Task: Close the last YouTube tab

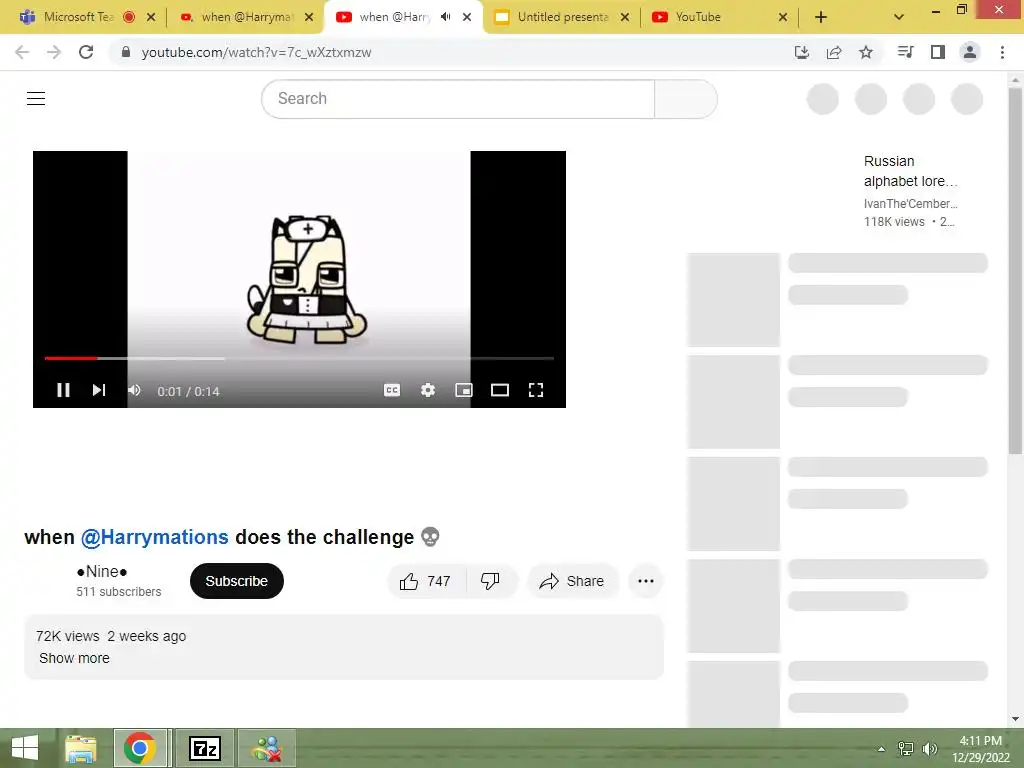Action: tap(783, 17)
